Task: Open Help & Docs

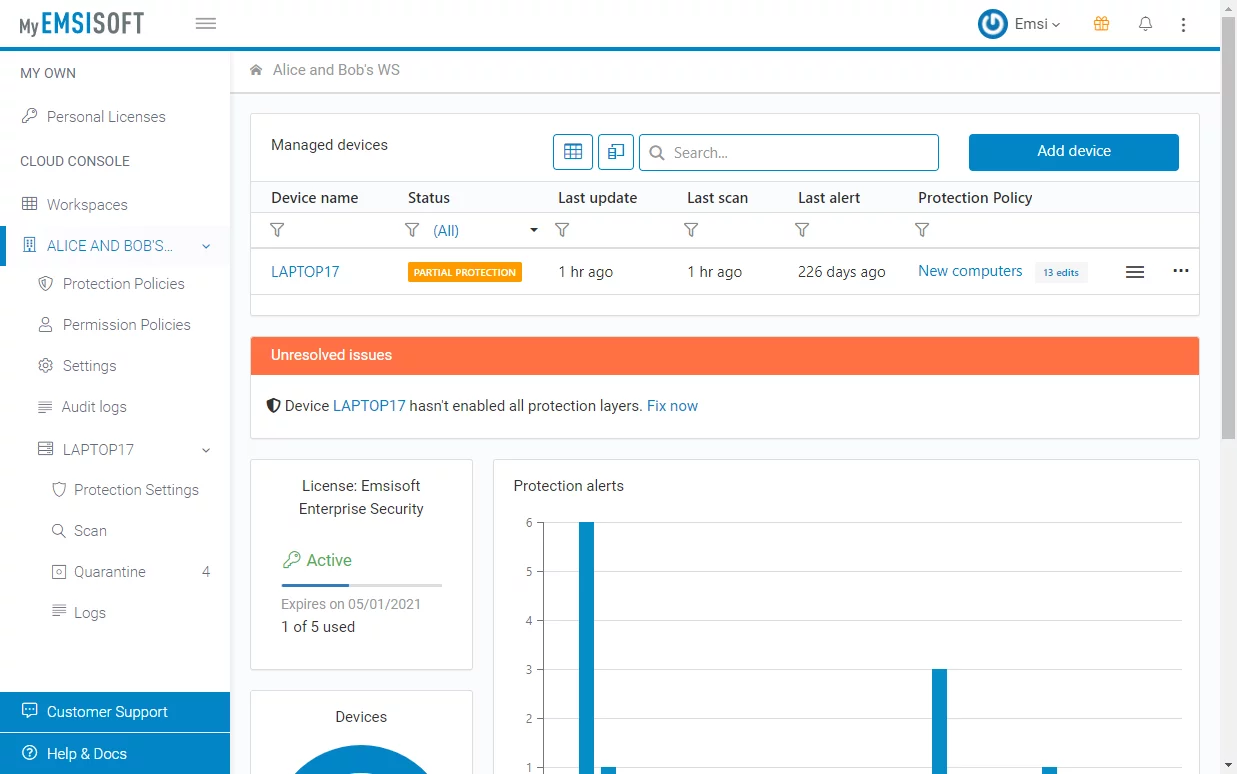Action: click(x=115, y=754)
